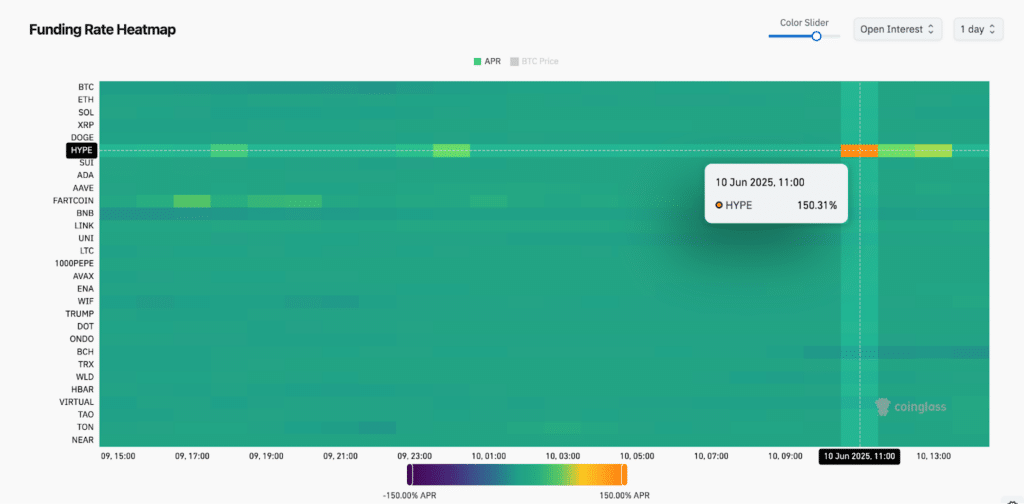Click the 09, 19:00 axis label
1024x504 pixels.
266,457
